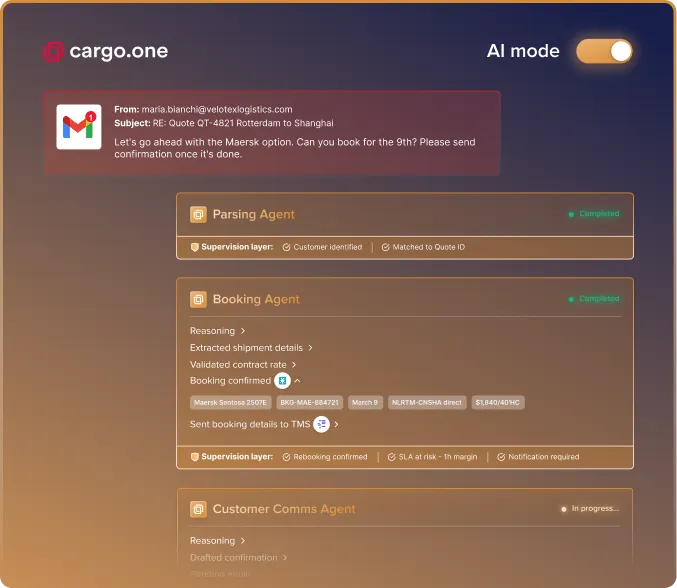Screen dimensions: 677x588
Task: Click shield icon in Parsing Agent supervision layer
Action: 195,247
